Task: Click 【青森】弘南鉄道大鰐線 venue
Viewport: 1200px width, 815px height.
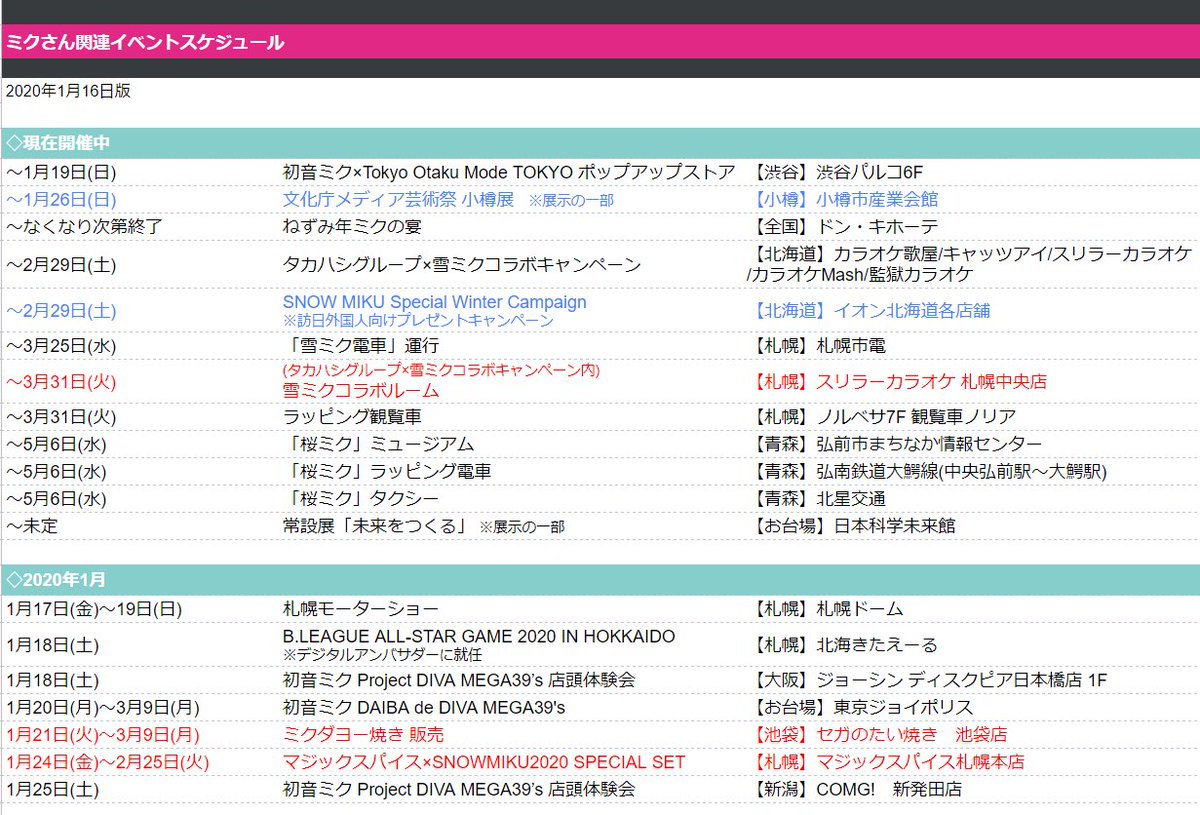Action: (x=927, y=471)
